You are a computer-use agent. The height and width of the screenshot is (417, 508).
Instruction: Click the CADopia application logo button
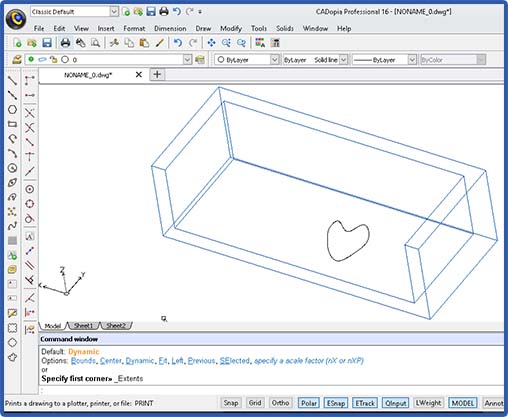tap(16, 19)
